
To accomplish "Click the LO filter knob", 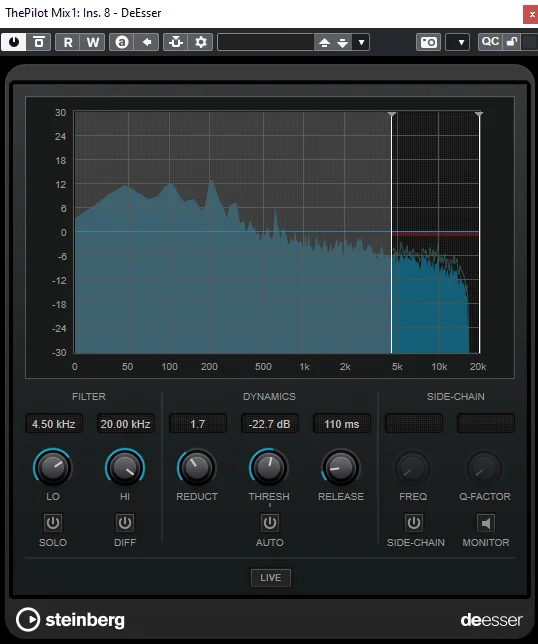I will click(53, 467).
